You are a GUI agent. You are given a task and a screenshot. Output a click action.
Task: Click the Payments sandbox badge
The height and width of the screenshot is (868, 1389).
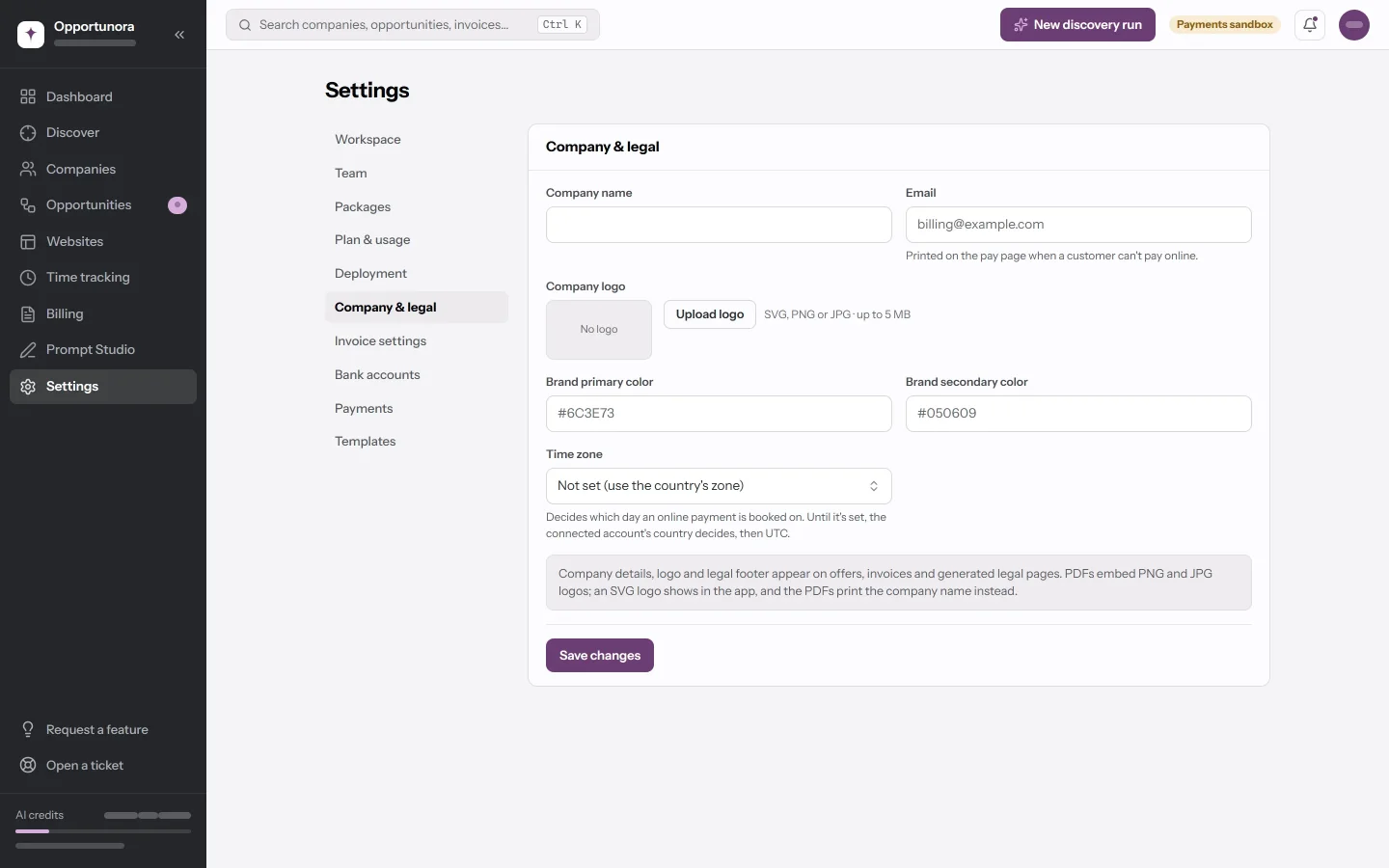(x=1225, y=25)
